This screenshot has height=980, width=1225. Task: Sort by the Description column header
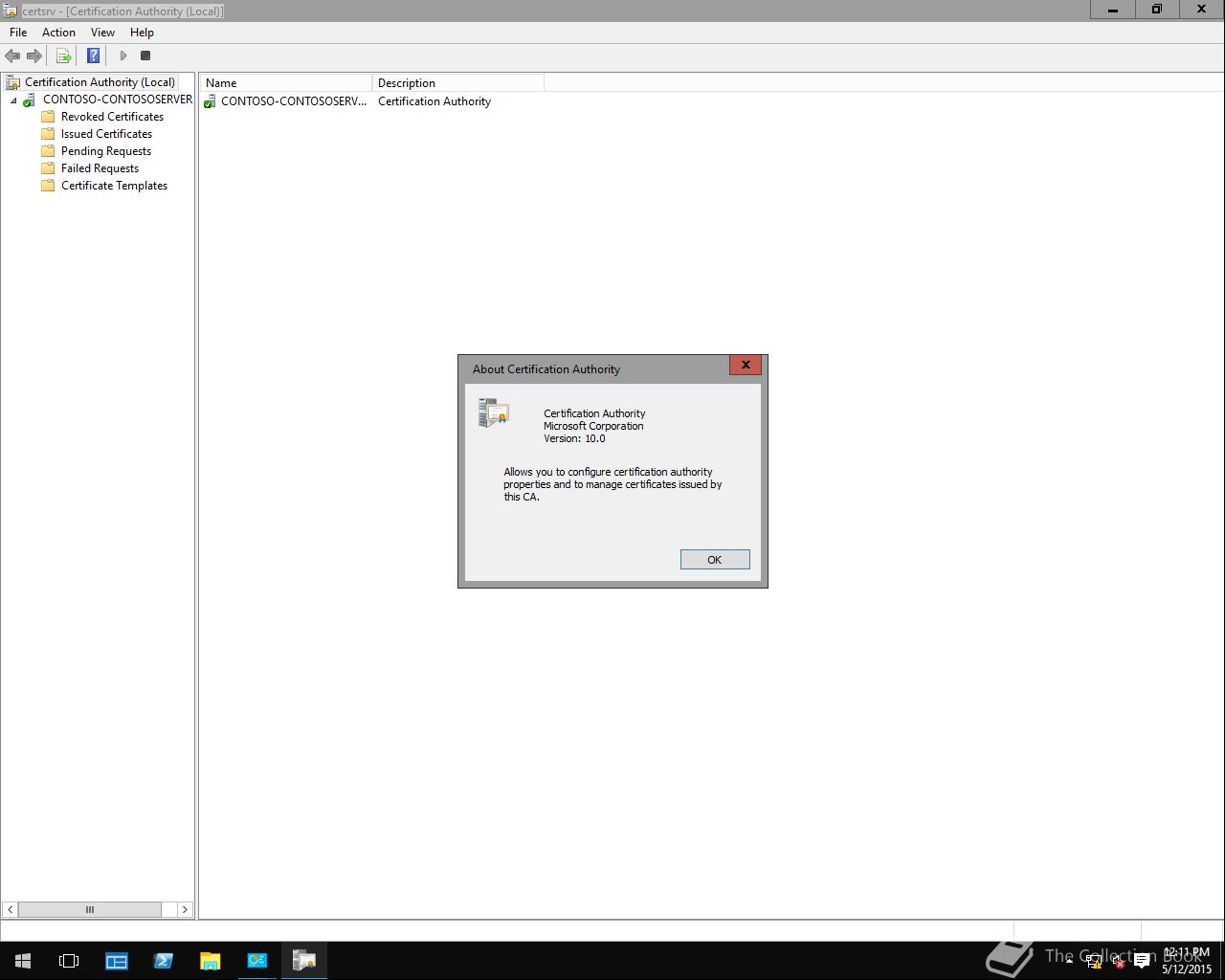(x=457, y=83)
